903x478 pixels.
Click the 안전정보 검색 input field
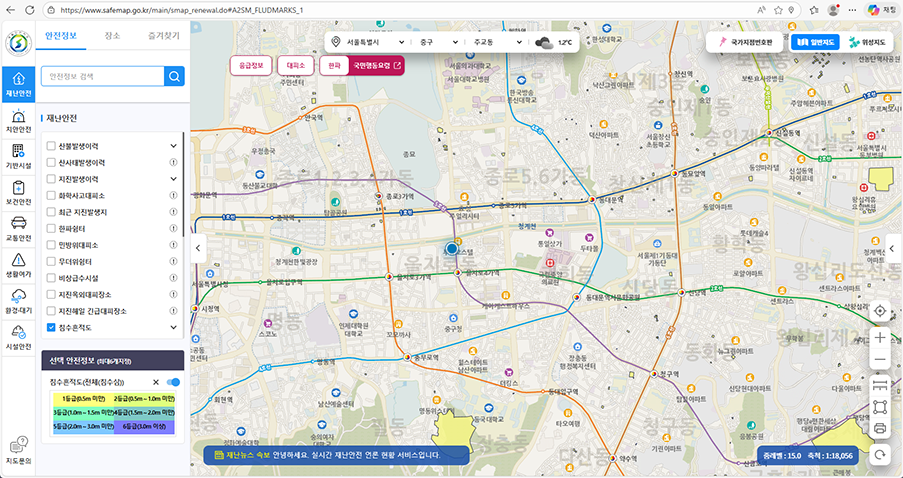(x=102, y=75)
